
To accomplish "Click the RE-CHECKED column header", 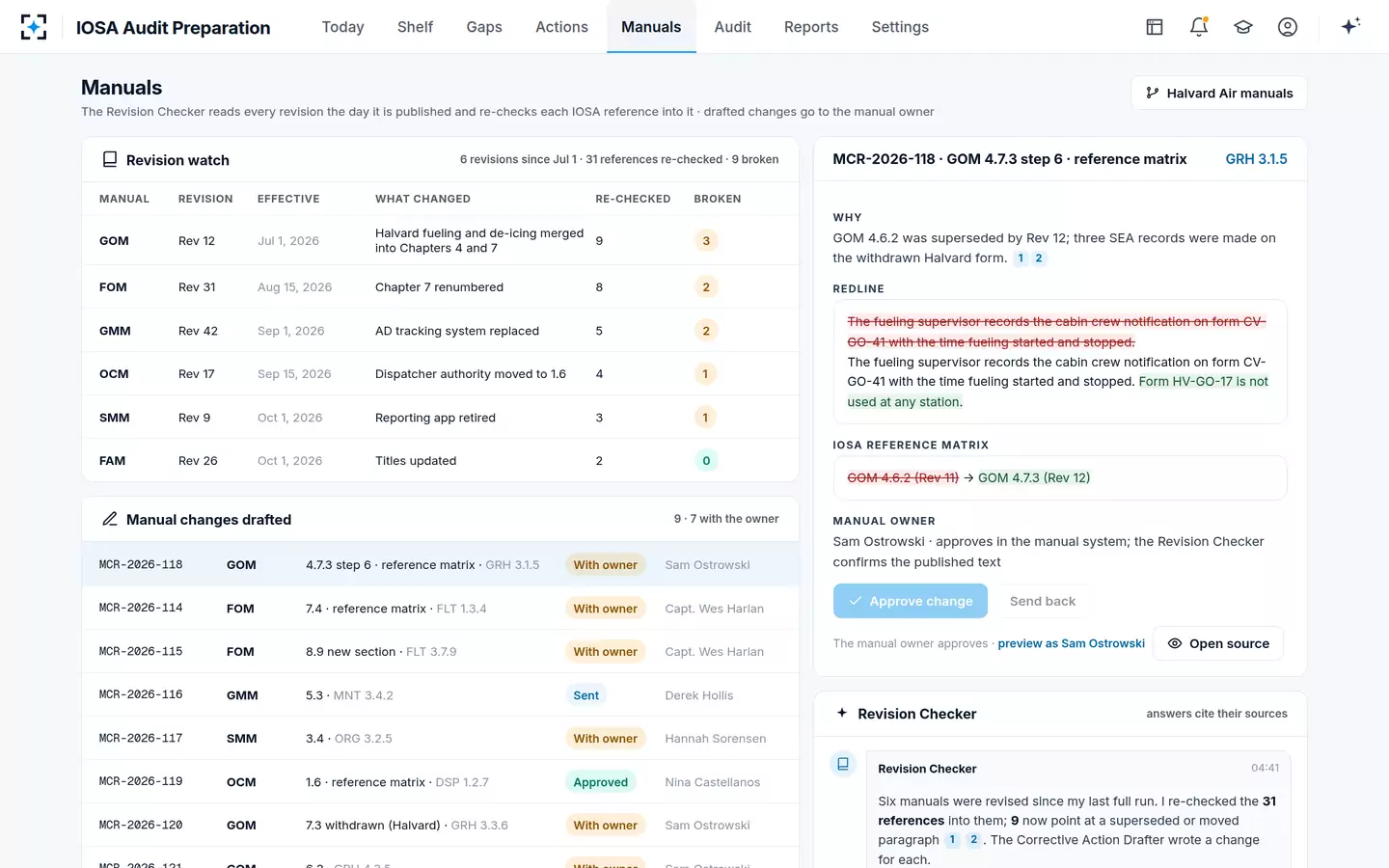I will tap(633, 199).
